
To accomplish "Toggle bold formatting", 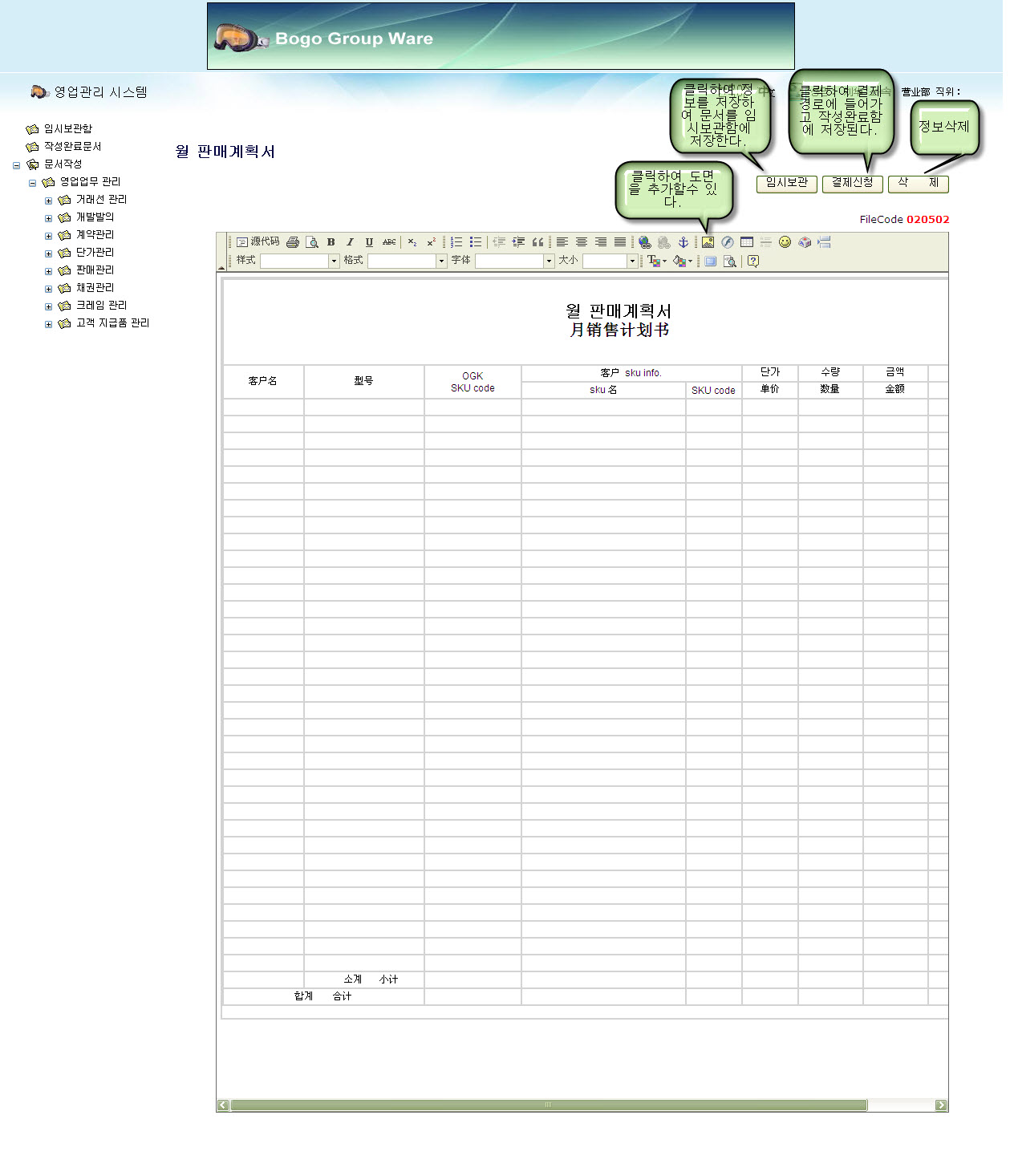I will click(x=331, y=242).
